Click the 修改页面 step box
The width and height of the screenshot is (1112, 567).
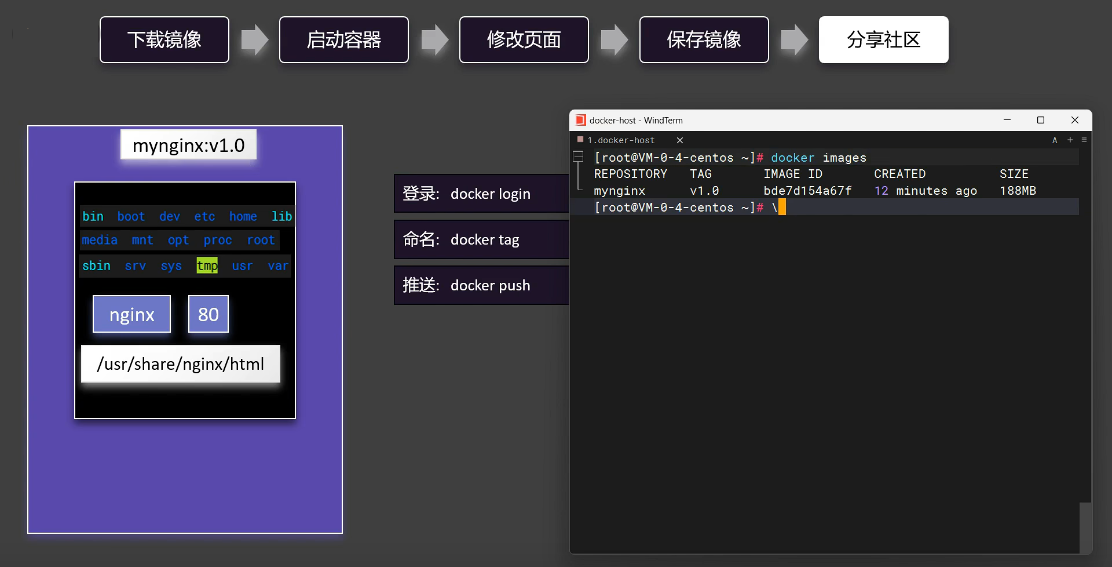click(x=524, y=40)
